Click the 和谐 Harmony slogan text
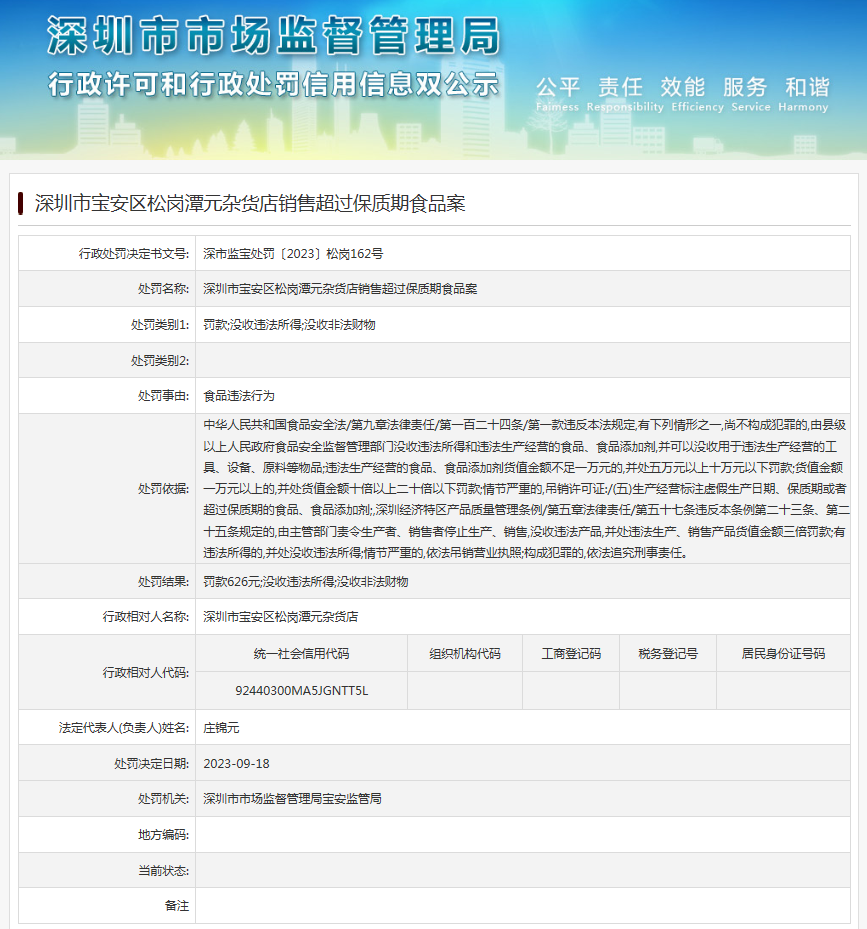 pos(806,93)
